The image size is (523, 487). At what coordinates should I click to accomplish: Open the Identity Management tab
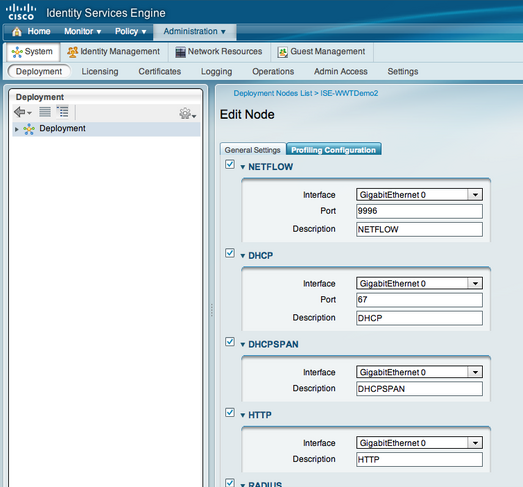pyautogui.click(x=113, y=52)
